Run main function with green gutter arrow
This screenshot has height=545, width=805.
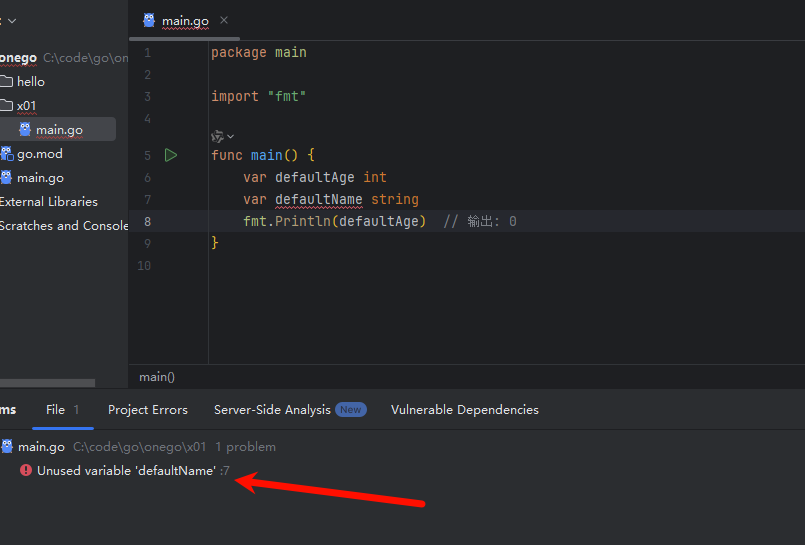point(171,155)
